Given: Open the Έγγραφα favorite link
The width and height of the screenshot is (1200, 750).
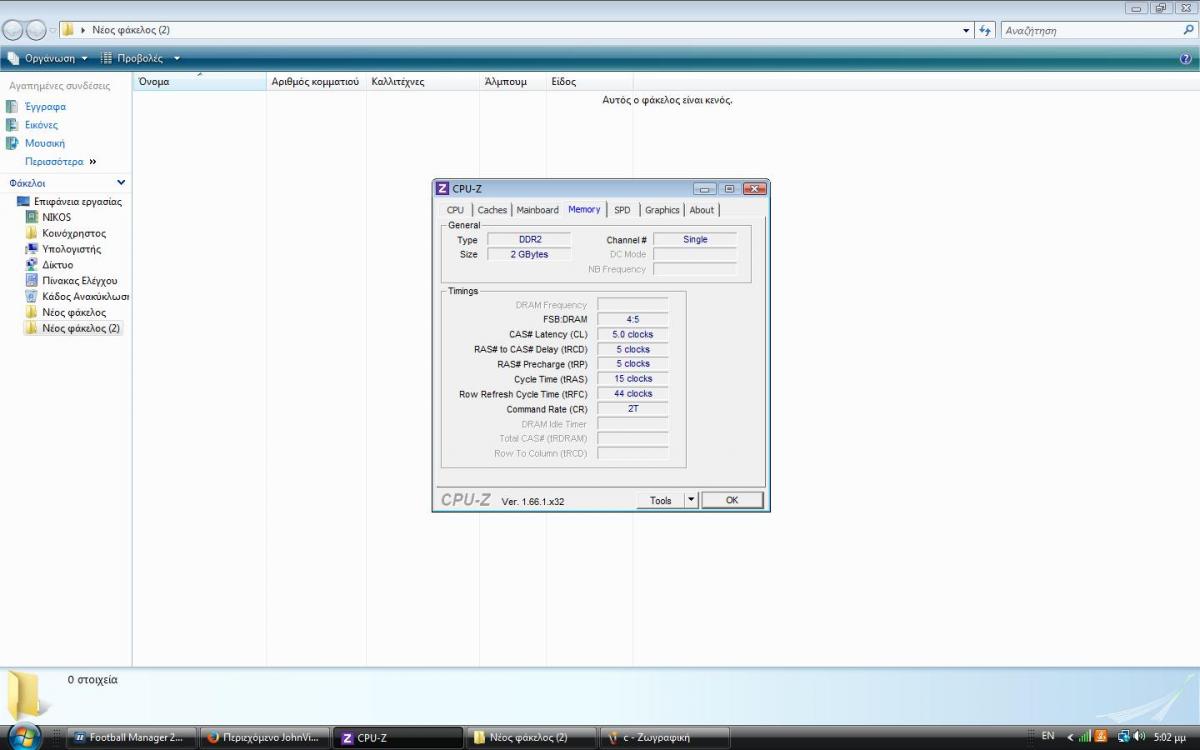Looking at the screenshot, I should point(45,107).
